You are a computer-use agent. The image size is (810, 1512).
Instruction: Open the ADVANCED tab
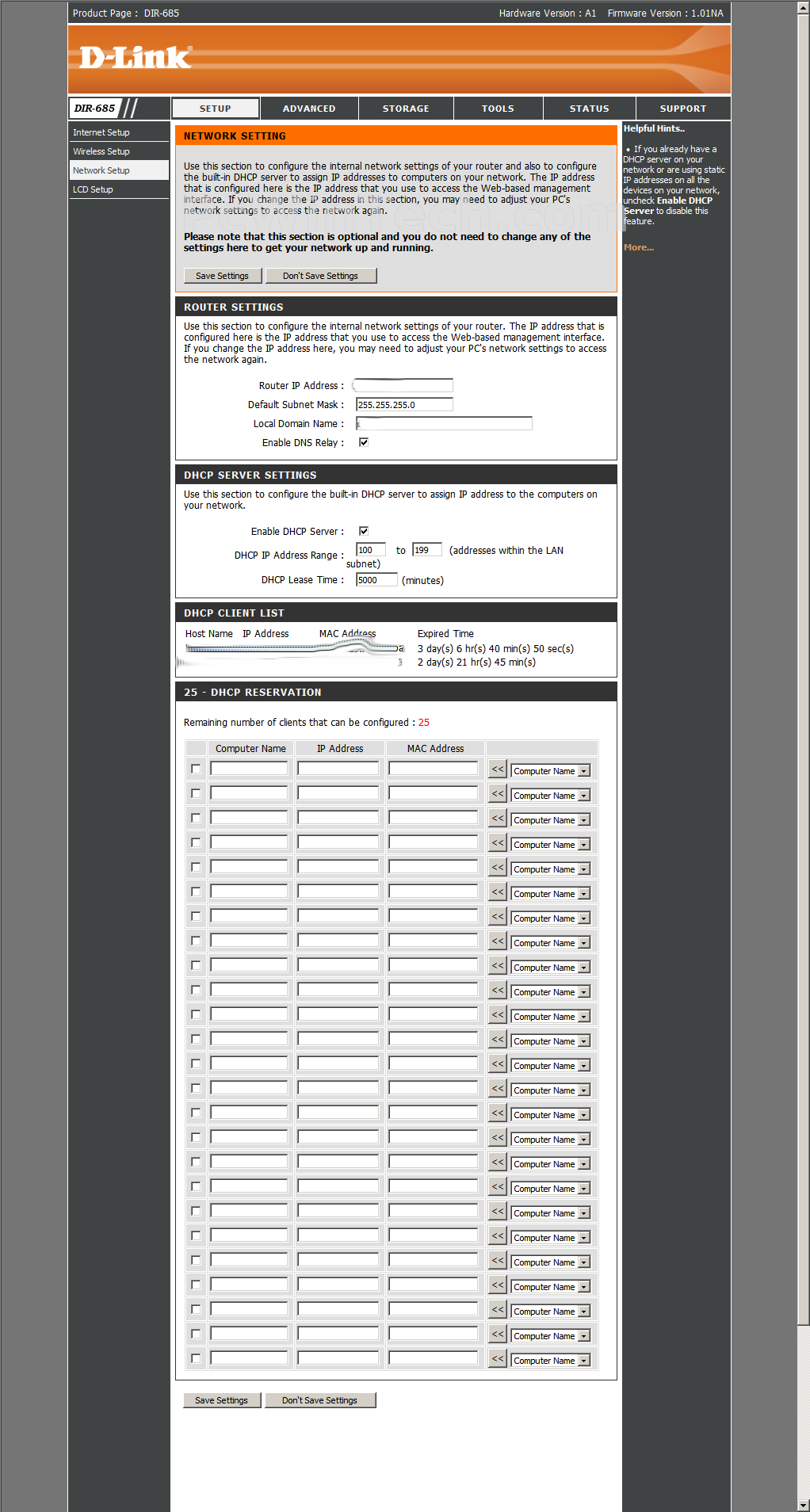[x=309, y=109]
